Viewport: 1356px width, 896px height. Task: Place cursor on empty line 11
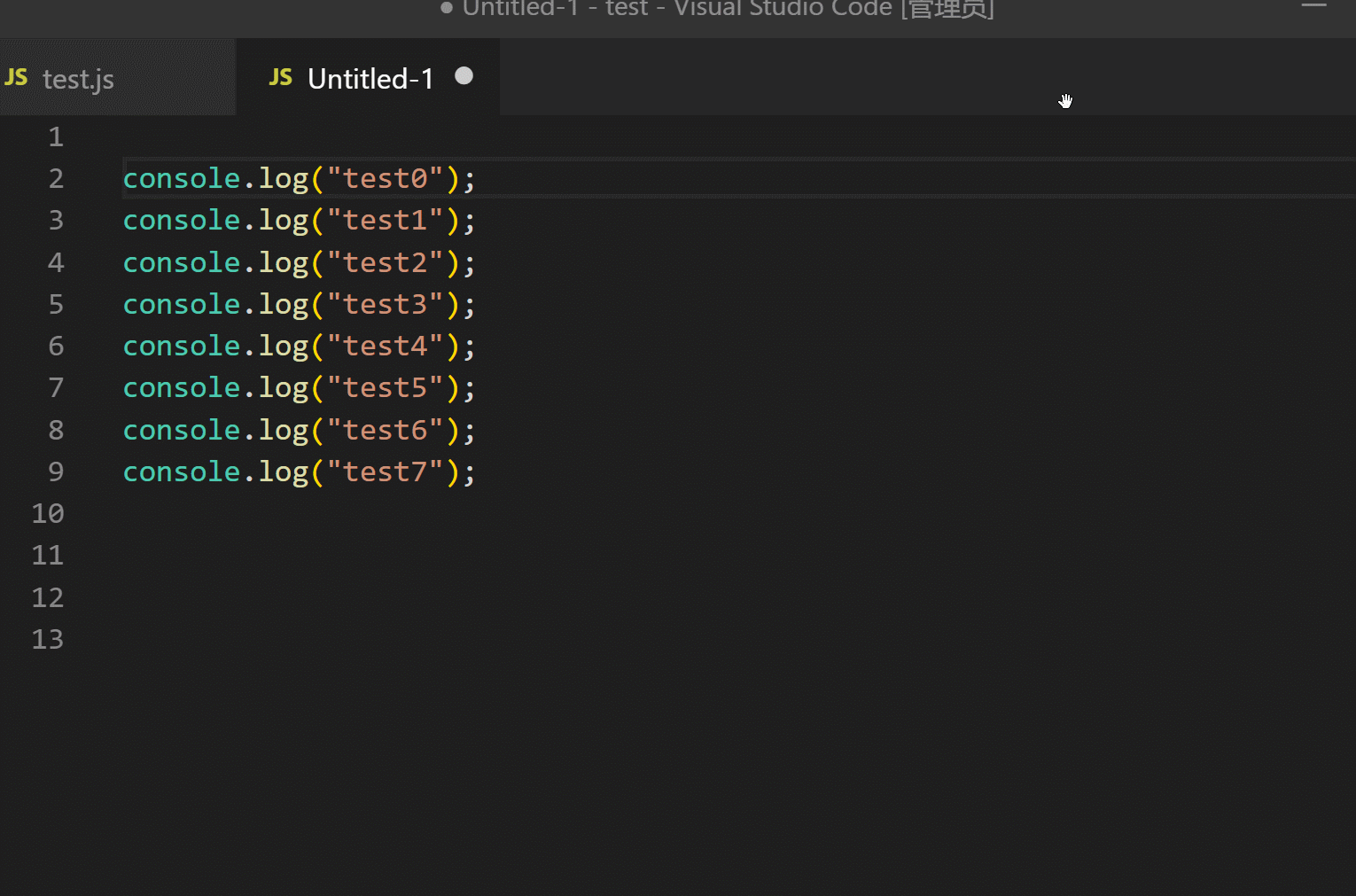tap(266, 555)
